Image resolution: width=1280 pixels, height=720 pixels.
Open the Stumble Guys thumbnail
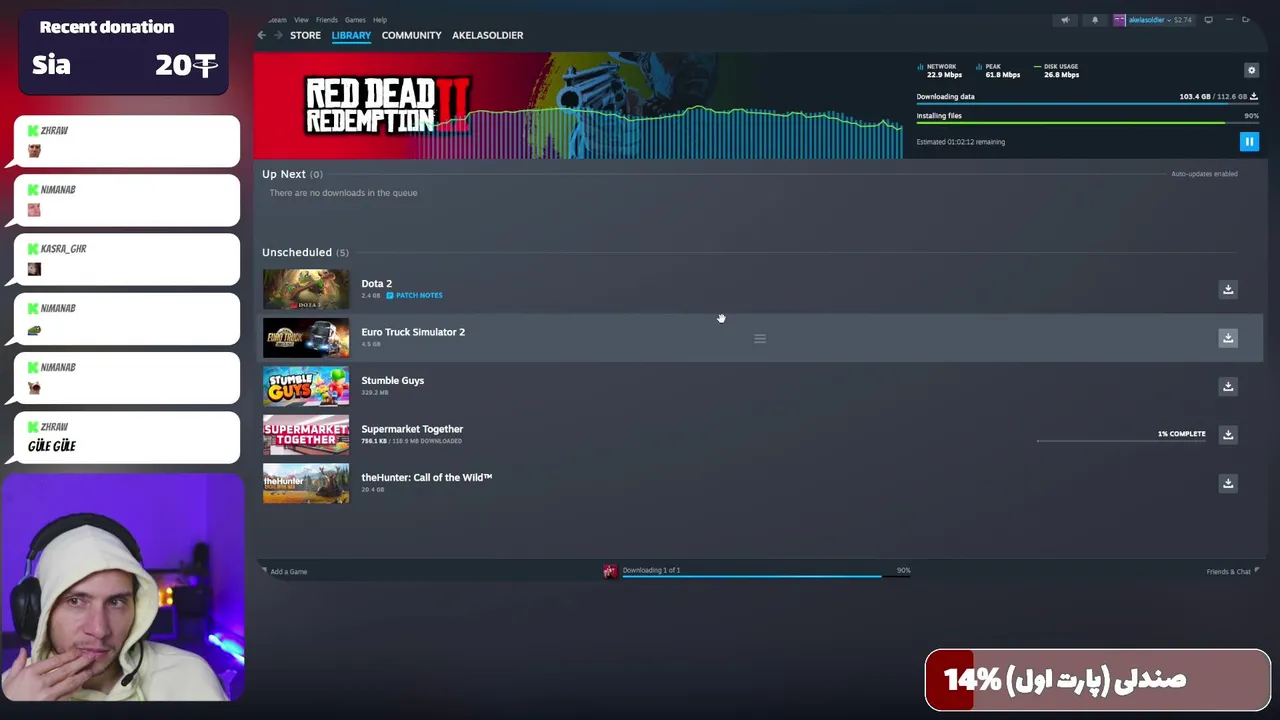[x=306, y=386]
